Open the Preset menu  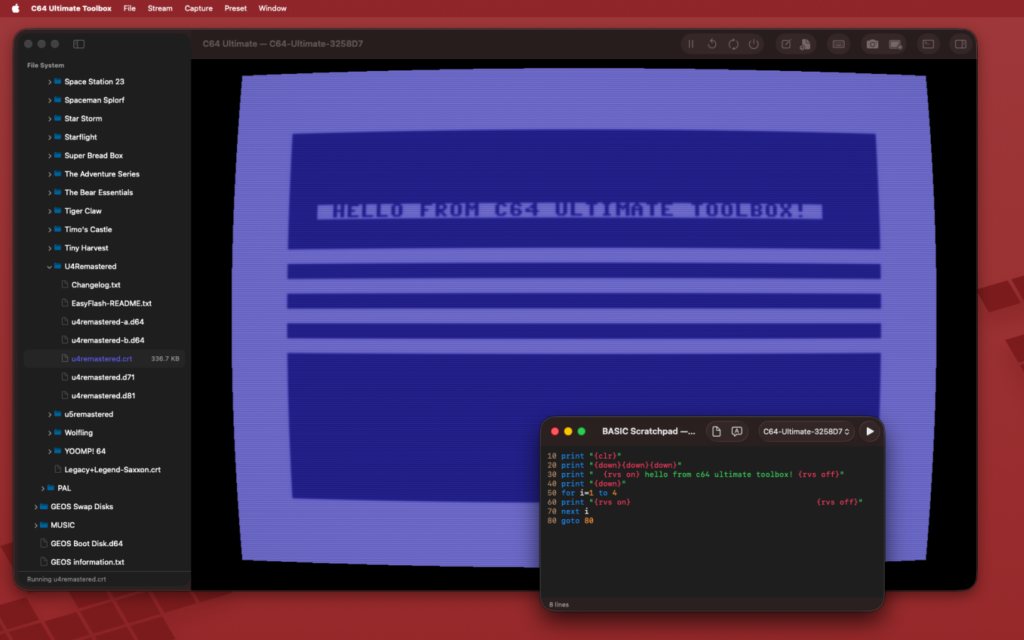point(236,8)
